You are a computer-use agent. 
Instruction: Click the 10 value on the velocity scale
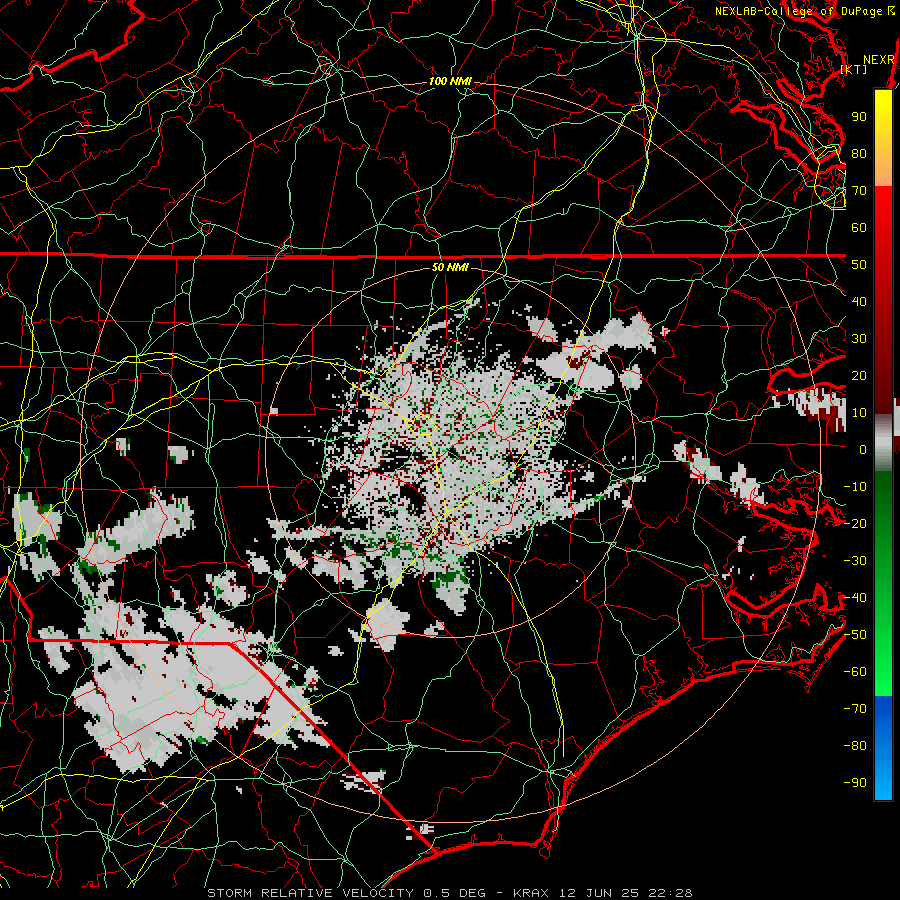[859, 413]
